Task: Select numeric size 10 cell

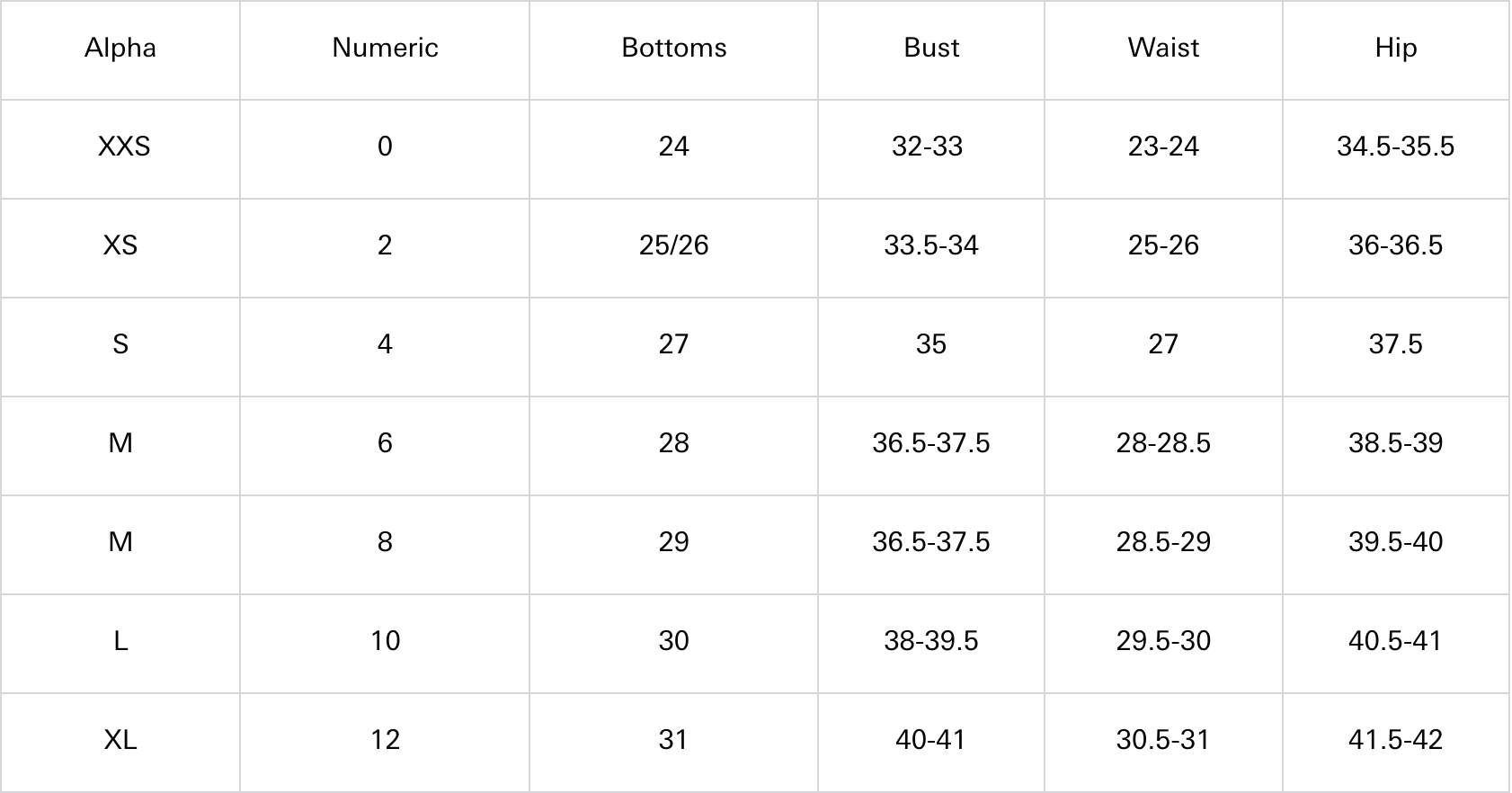Action: pyautogui.click(x=385, y=641)
